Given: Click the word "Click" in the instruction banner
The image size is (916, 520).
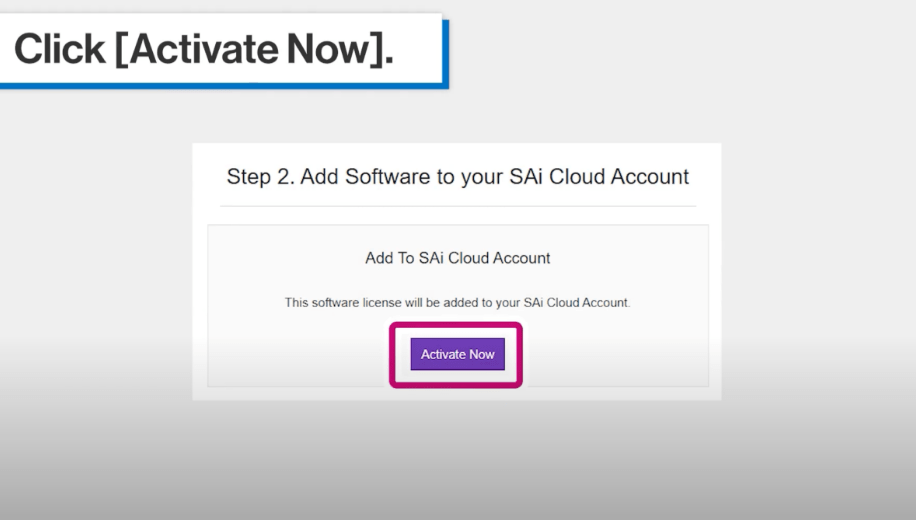Looking at the screenshot, I should pos(60,49).
